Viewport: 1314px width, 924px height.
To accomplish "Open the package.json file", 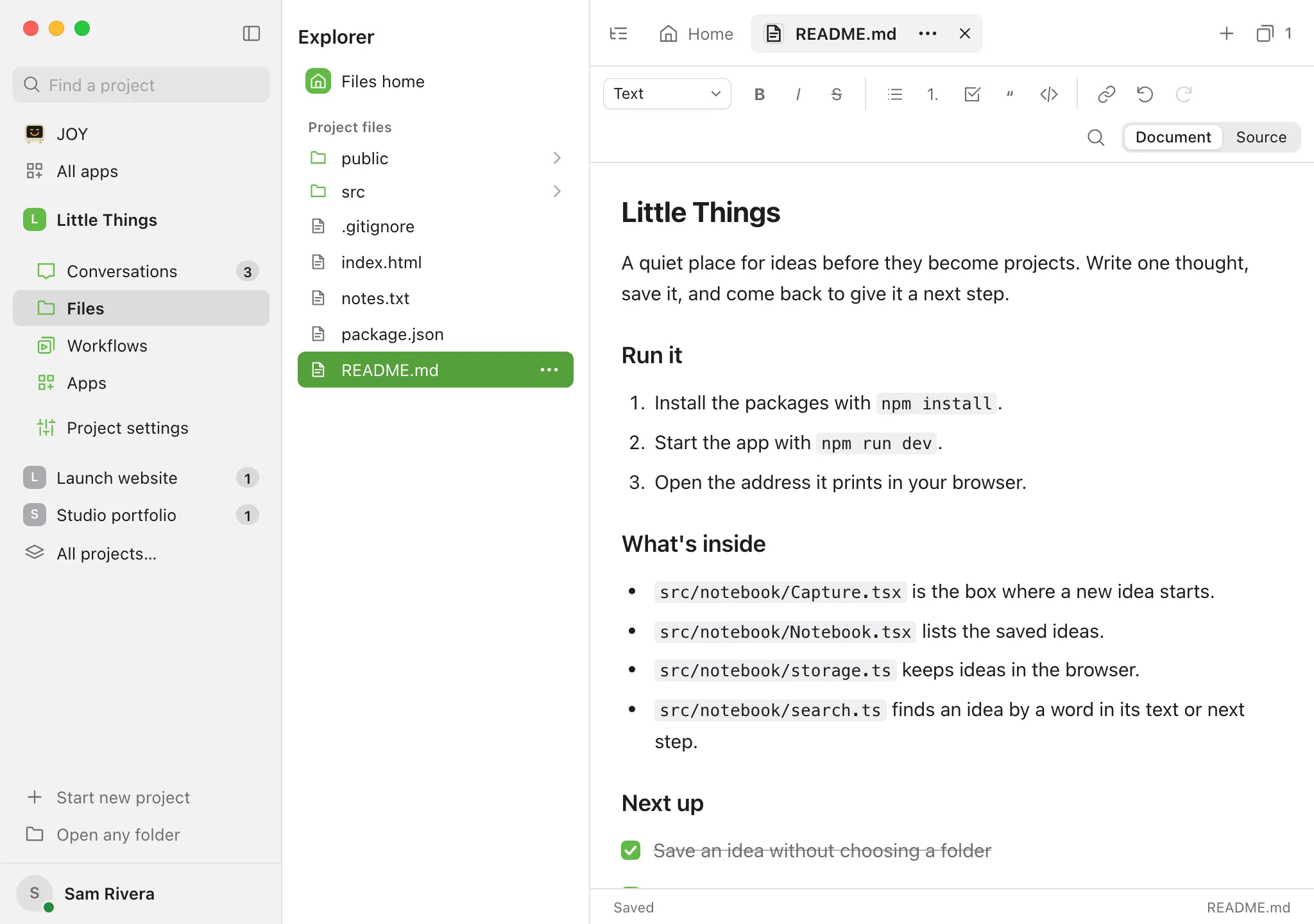I will [x=436, y=334].
